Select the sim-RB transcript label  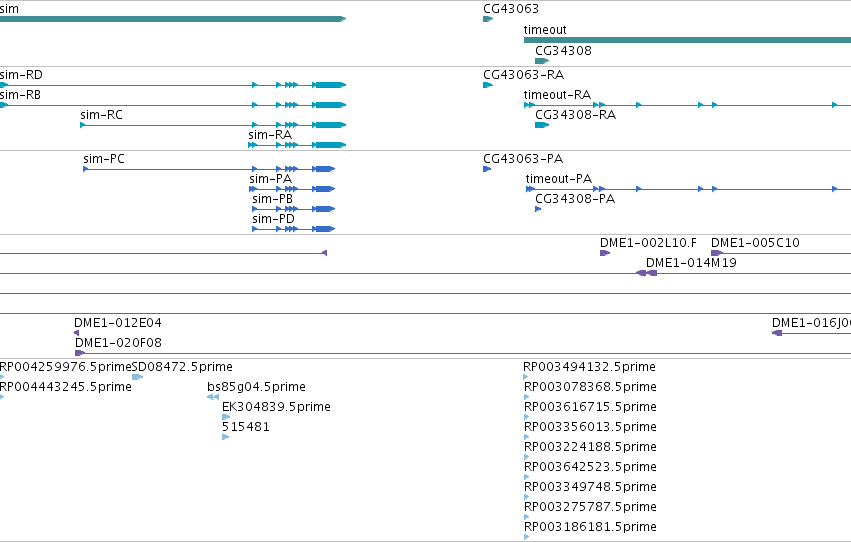[20, 95]
